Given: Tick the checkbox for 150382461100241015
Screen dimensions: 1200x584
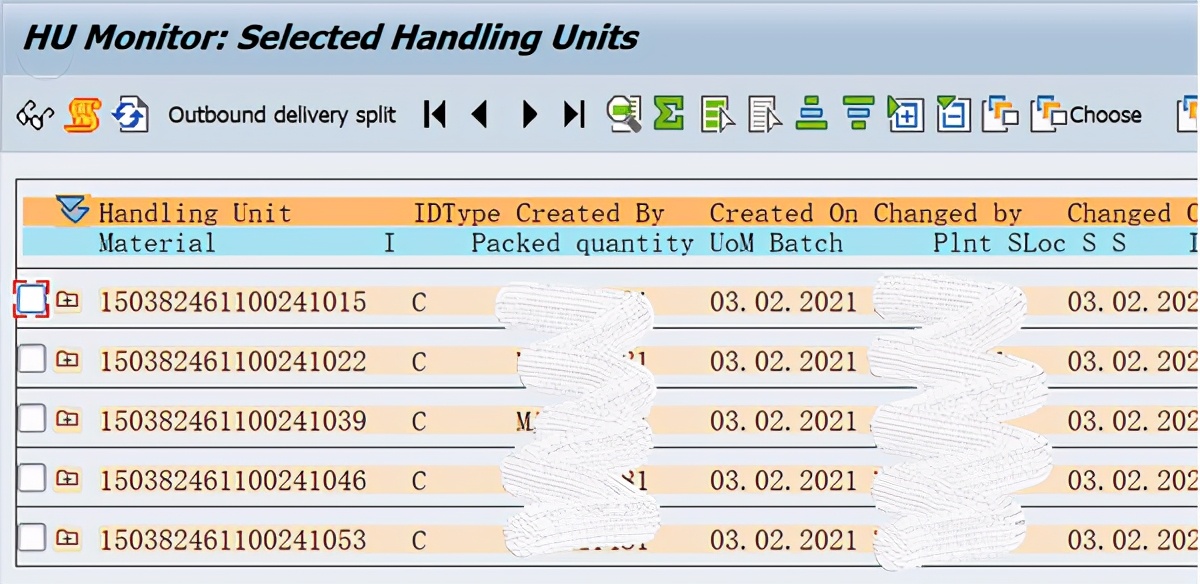Looking at the screenshot, I should (32, 299).
